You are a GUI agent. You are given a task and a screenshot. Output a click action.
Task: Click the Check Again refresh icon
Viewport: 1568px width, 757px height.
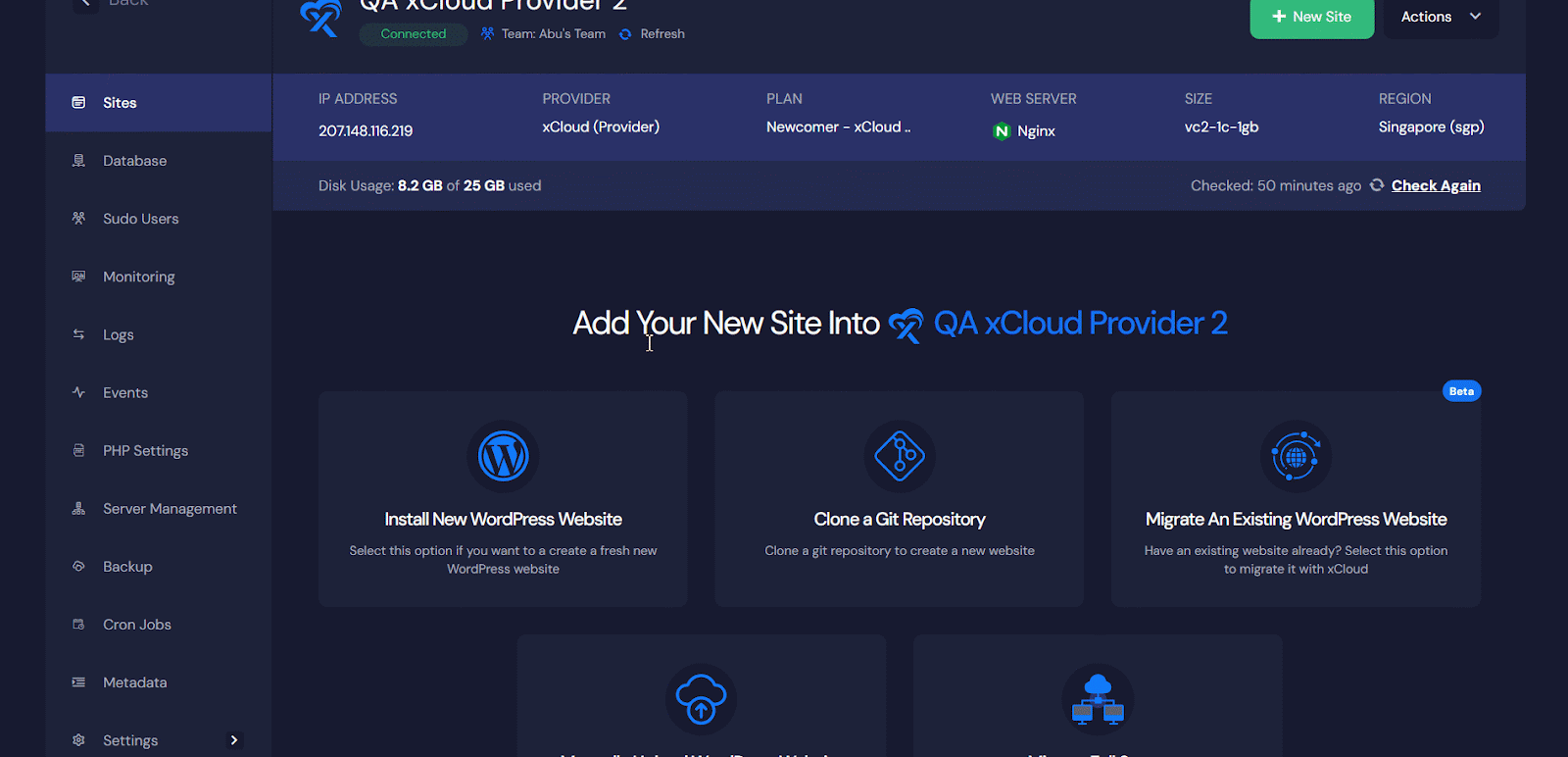[x=1377, y=185]
